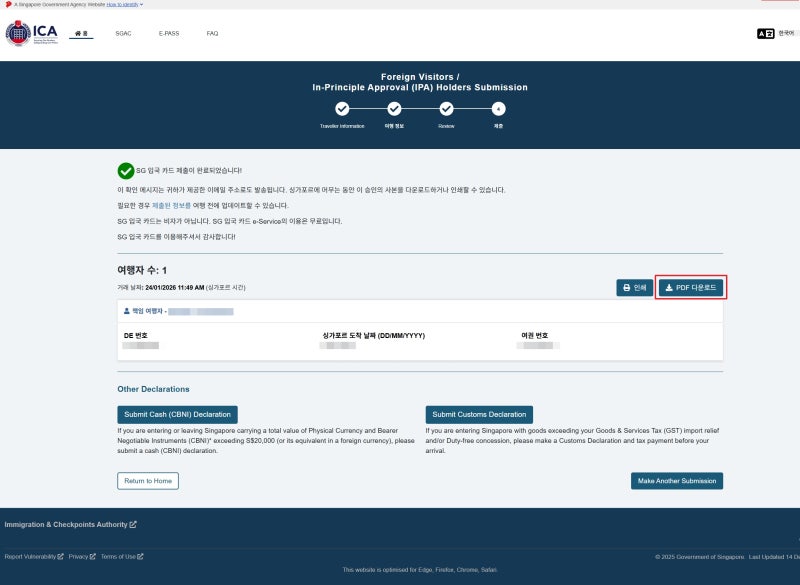Click the 'DE 번호' label
The width and height of the screenshot is (800, 585).
coord(136,336)
